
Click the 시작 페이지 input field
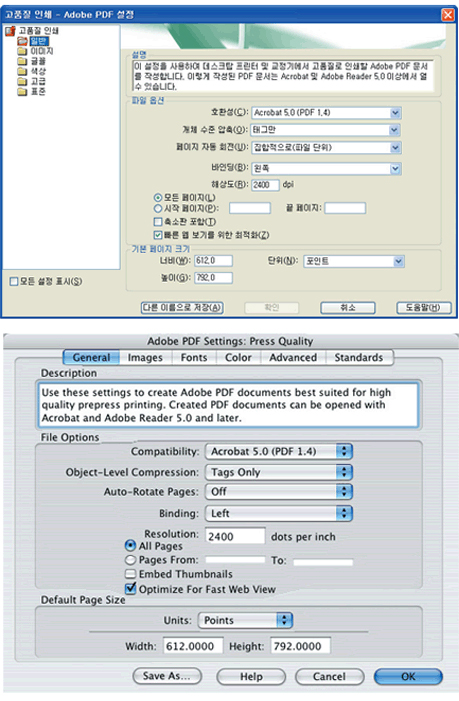click(x=250, y=208)
